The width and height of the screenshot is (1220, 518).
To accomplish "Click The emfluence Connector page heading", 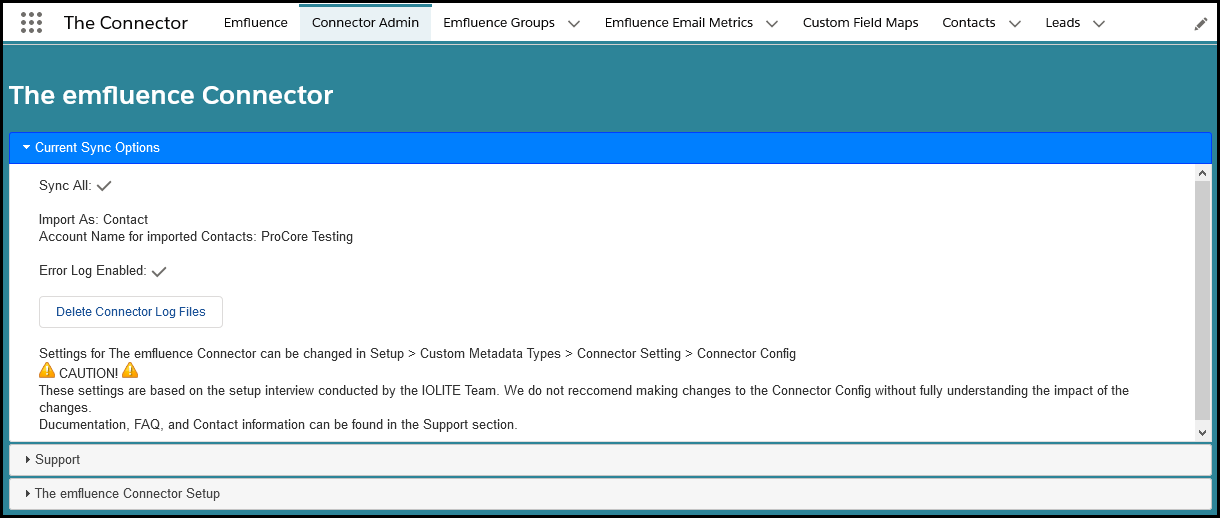I will (171, 95).
